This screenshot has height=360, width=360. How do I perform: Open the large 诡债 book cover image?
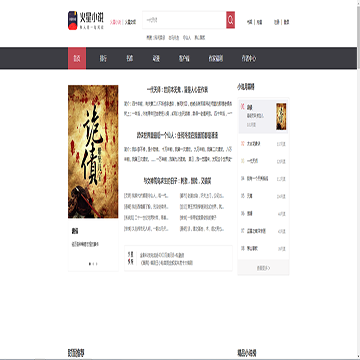click(93, 152)
